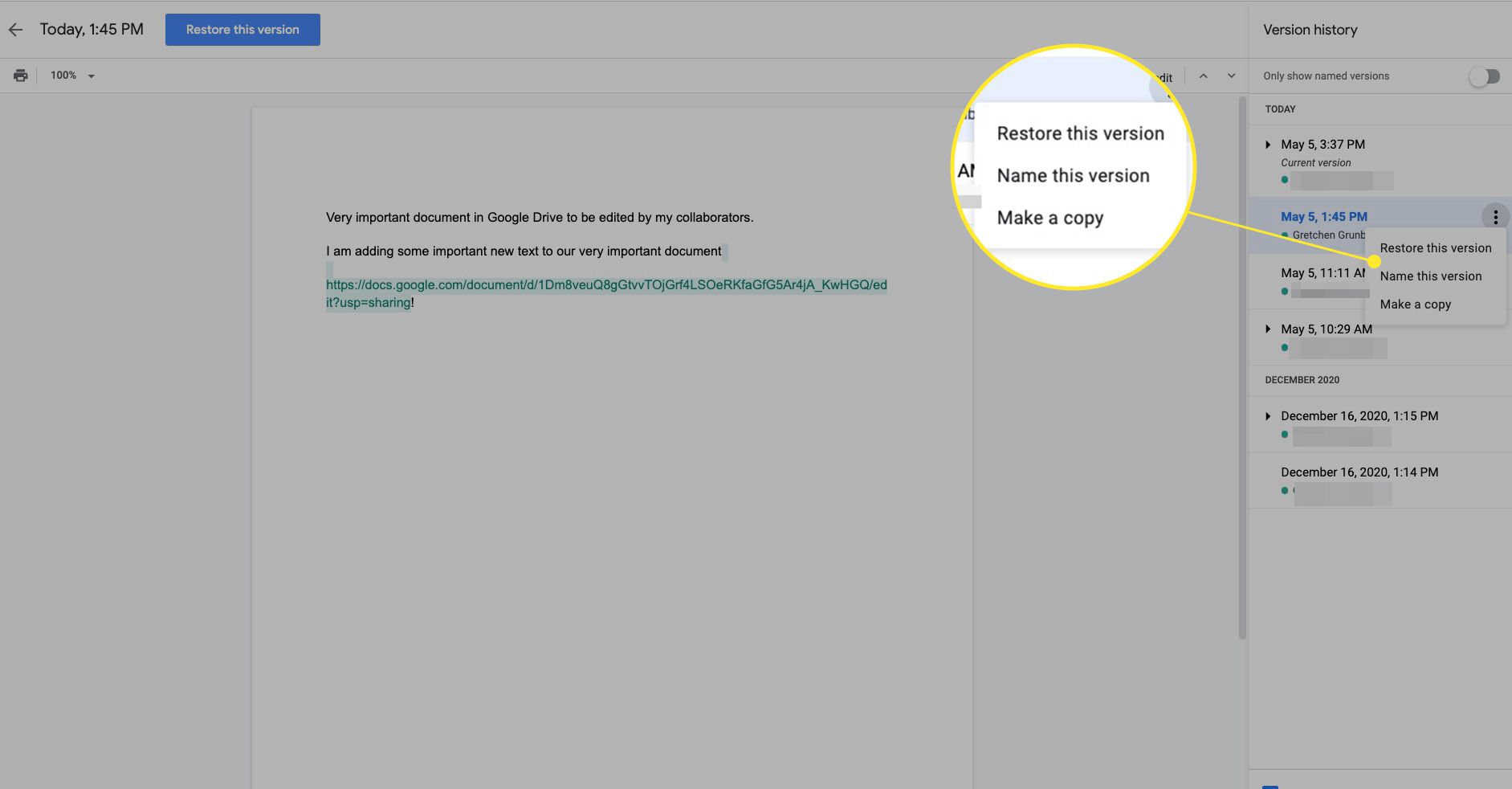
Task: Click the docs.google.com link in the document
Action: click(x=606, y=293)
